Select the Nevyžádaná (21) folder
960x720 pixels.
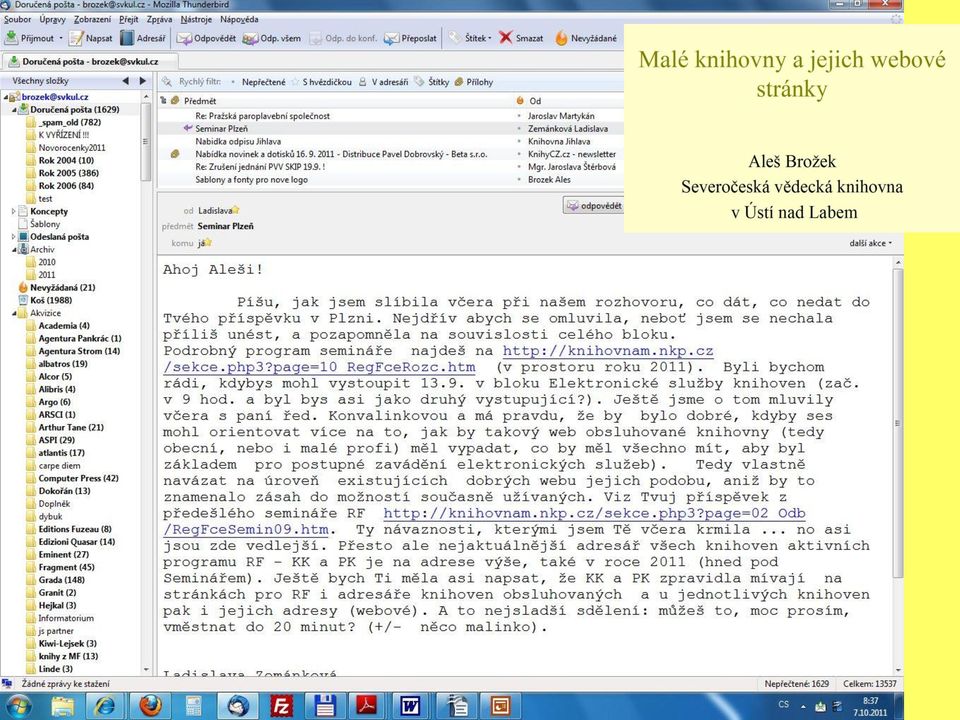(x=62, y=287)
